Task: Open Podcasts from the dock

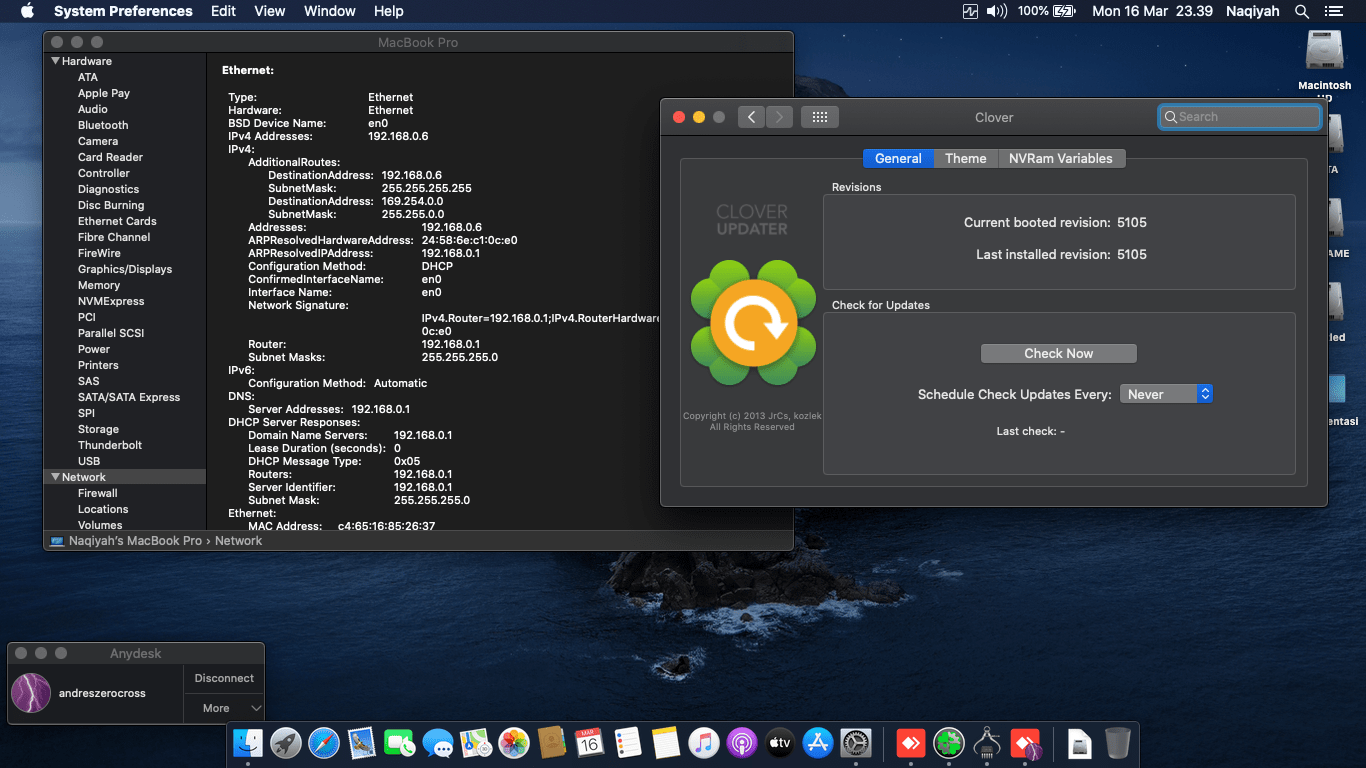Action: (742, 743)
